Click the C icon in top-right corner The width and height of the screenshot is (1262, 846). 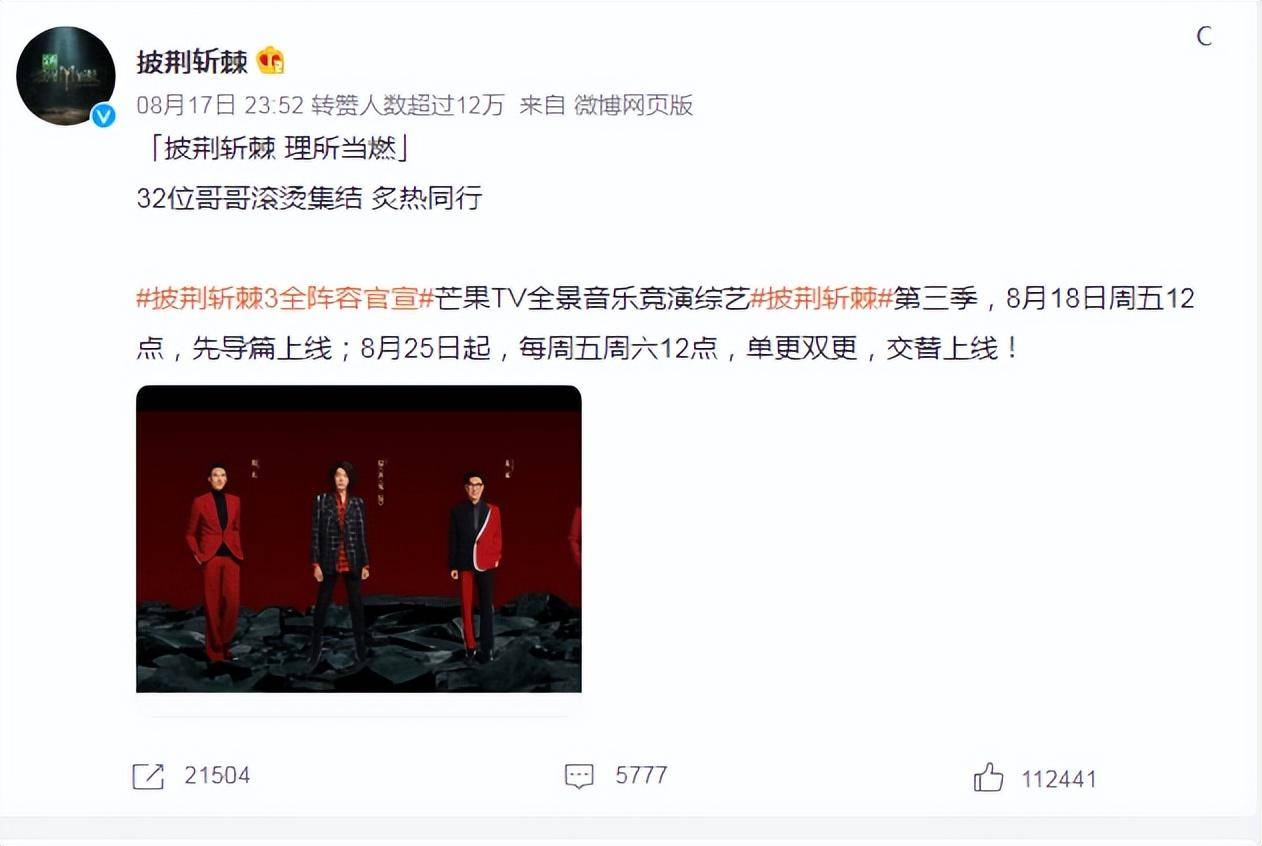pyautogui.click(x=1204, y=36)
